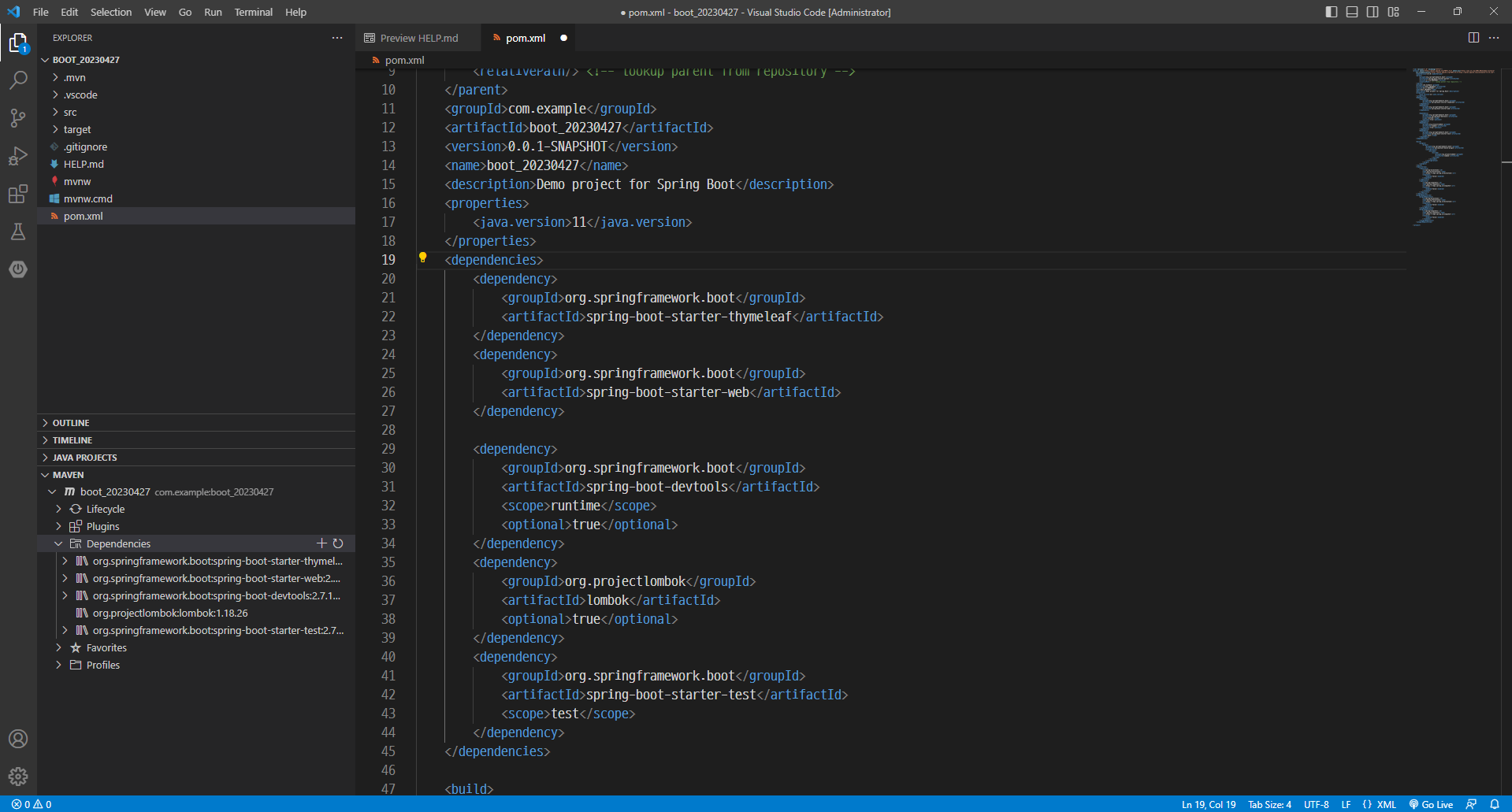Viewport: 1512px width, 812px height.
Task: Open the Extensions view
Action: [x=18, y=194]
